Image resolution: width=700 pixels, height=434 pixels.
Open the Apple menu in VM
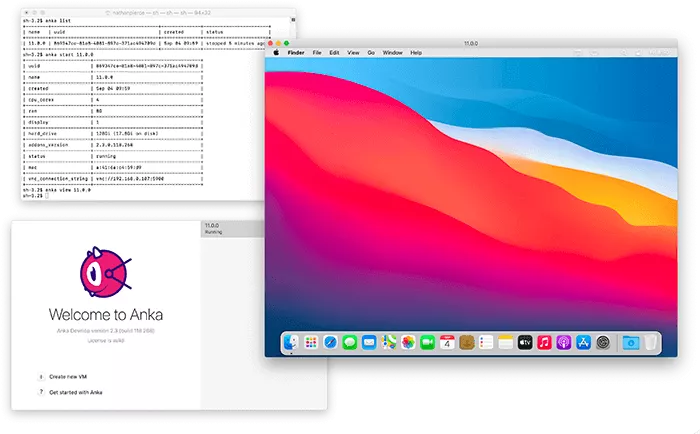point(276,53)
